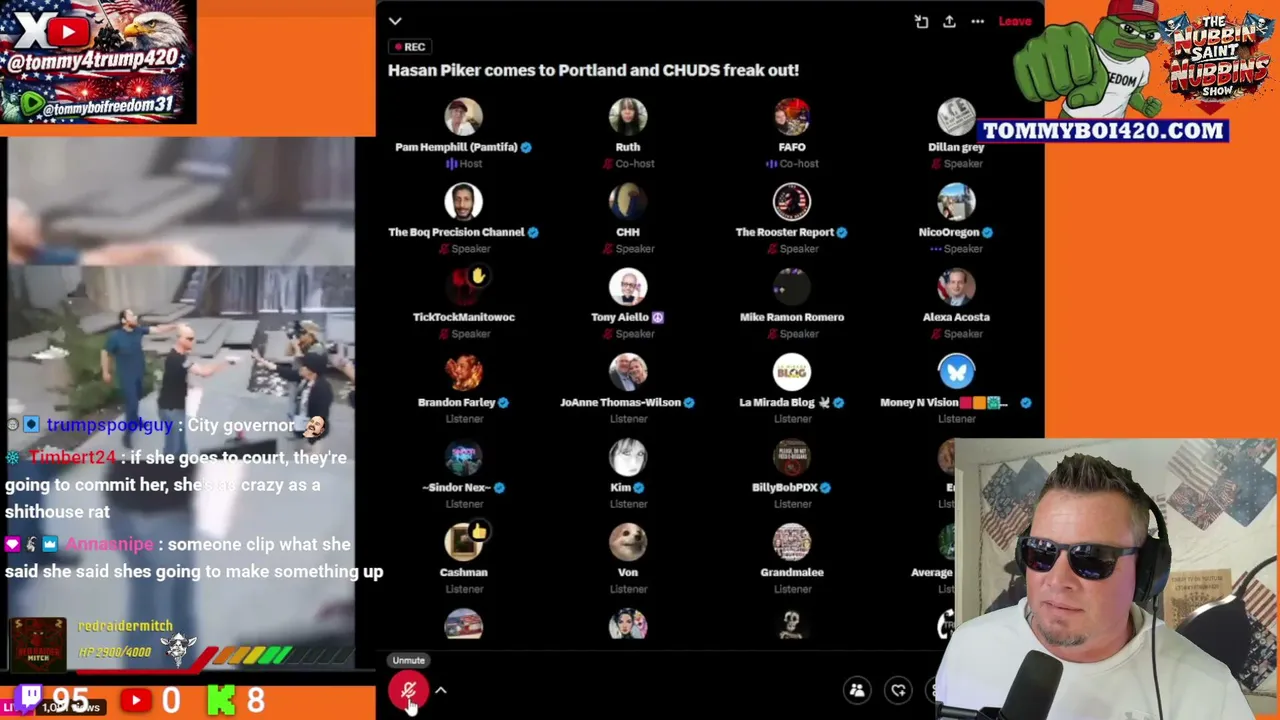Click the name 'TickTockManitowoc'
This screenshot has height=720, width=1280.
click(464, 317)
